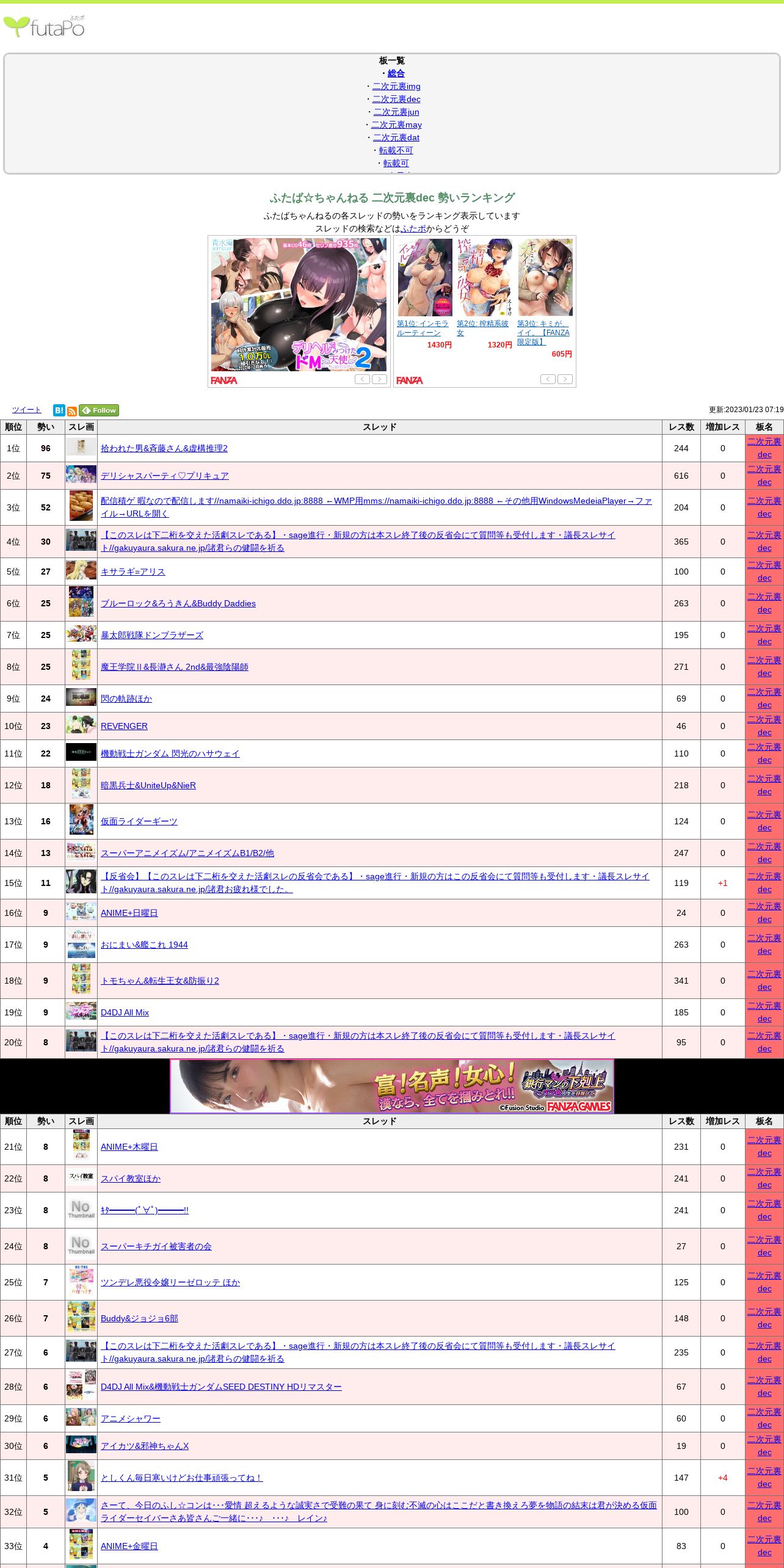The height and width of the screenshot is (1568, 784).
Task: Open thumbnail for 暴太郎戦隊ドンブラザーズ thread
Action: tap(81, 634)
